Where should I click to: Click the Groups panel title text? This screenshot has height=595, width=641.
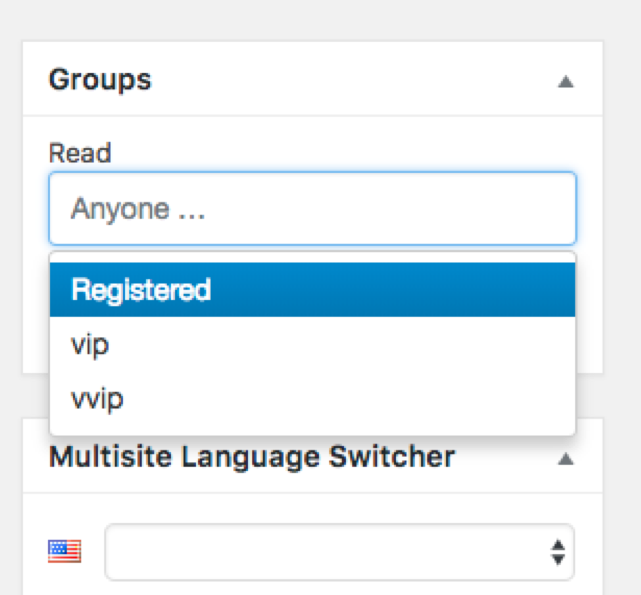pos(100,80)
